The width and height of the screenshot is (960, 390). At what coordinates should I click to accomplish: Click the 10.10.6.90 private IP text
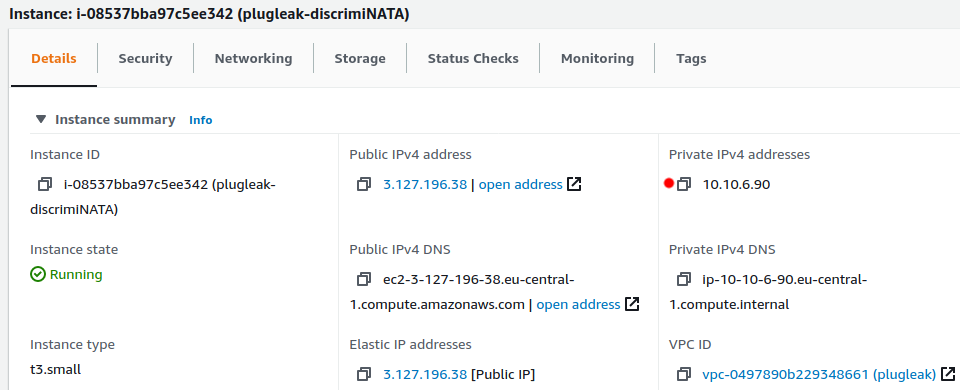click(x=737, y=184)
